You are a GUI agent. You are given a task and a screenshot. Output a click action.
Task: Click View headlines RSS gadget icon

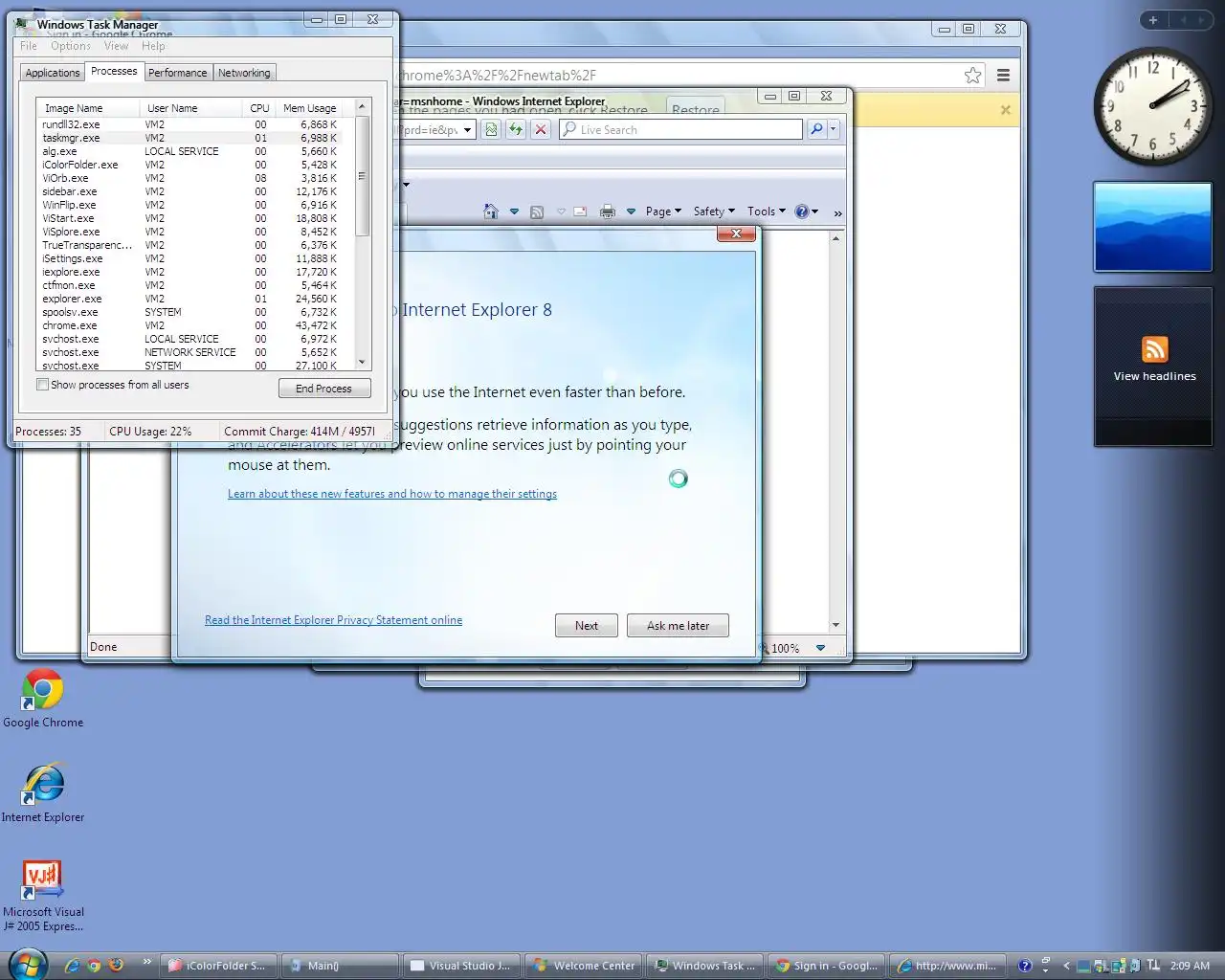pos(1154,349)
